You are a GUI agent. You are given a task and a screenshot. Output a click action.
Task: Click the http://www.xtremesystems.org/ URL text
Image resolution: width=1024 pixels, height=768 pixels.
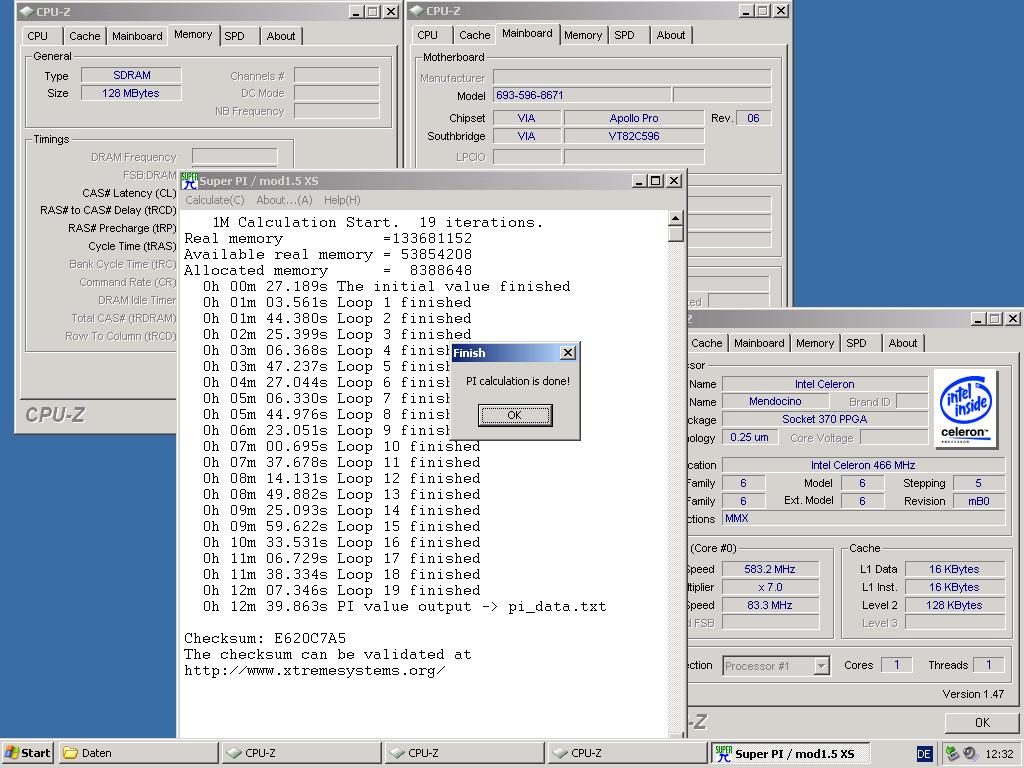point(315,671)
